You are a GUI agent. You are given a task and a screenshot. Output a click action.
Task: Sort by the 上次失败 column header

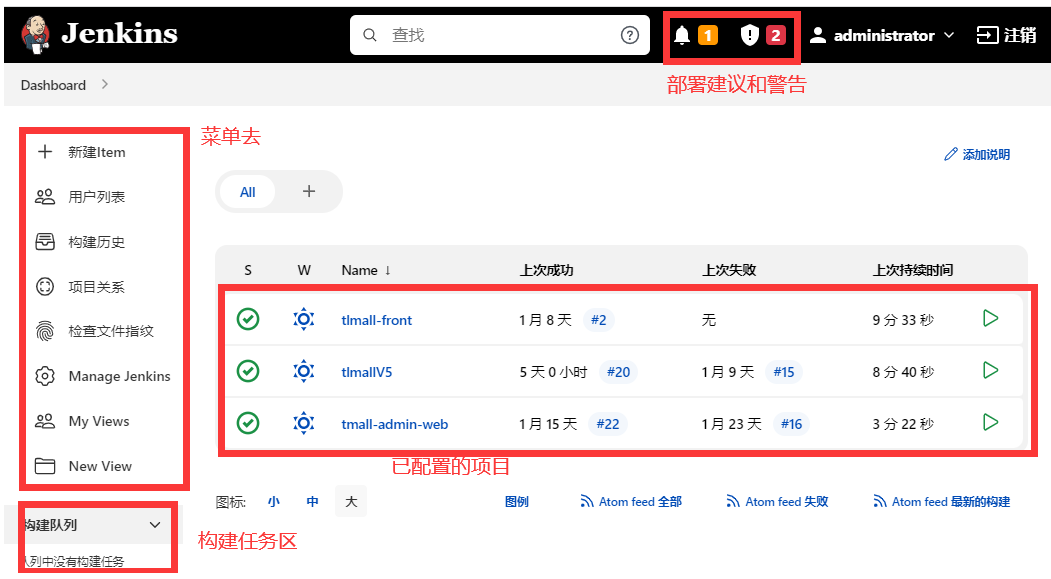(x=729, y=270)
